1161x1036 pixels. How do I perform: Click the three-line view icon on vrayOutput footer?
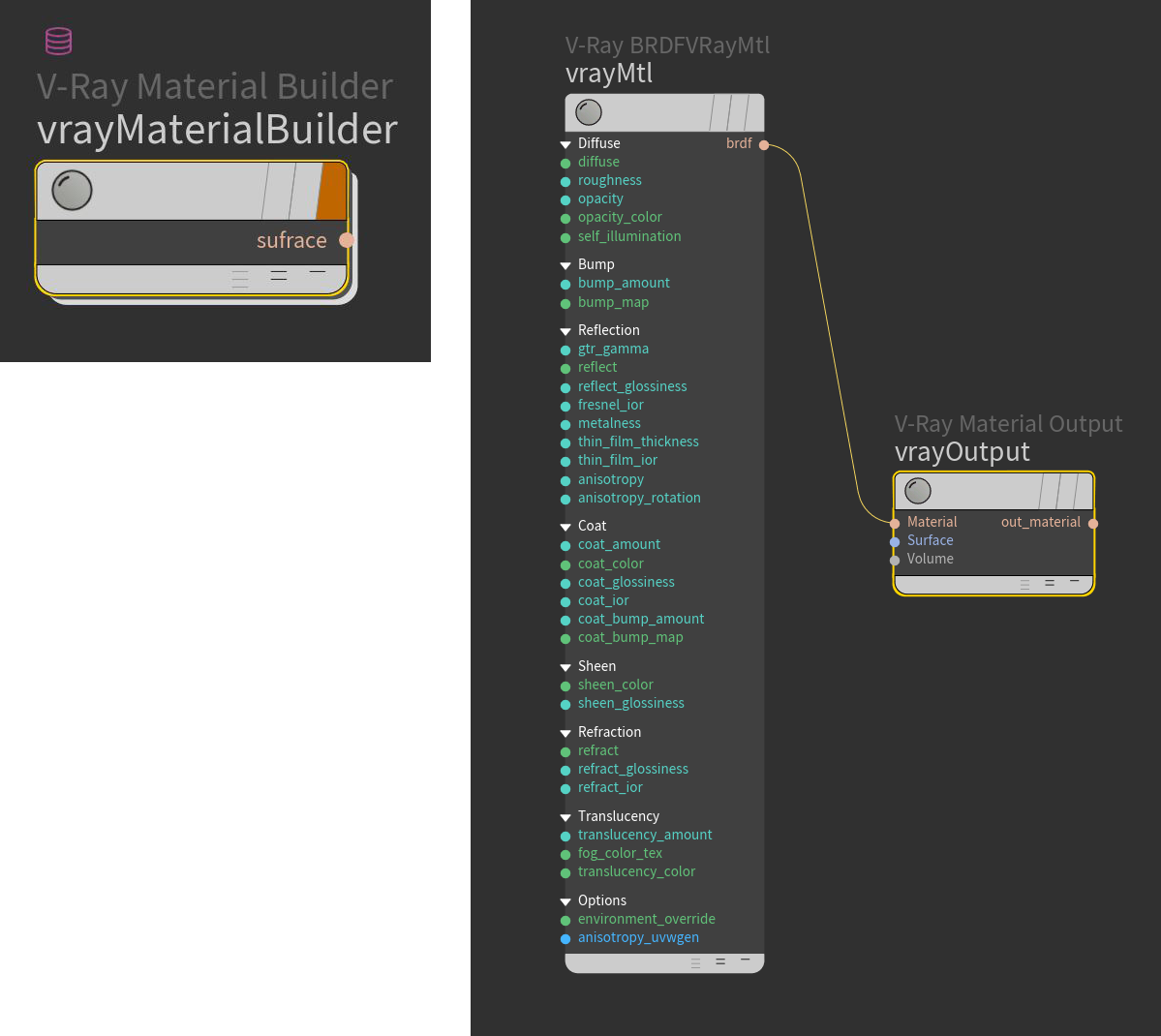click(x=1024, y=585)
